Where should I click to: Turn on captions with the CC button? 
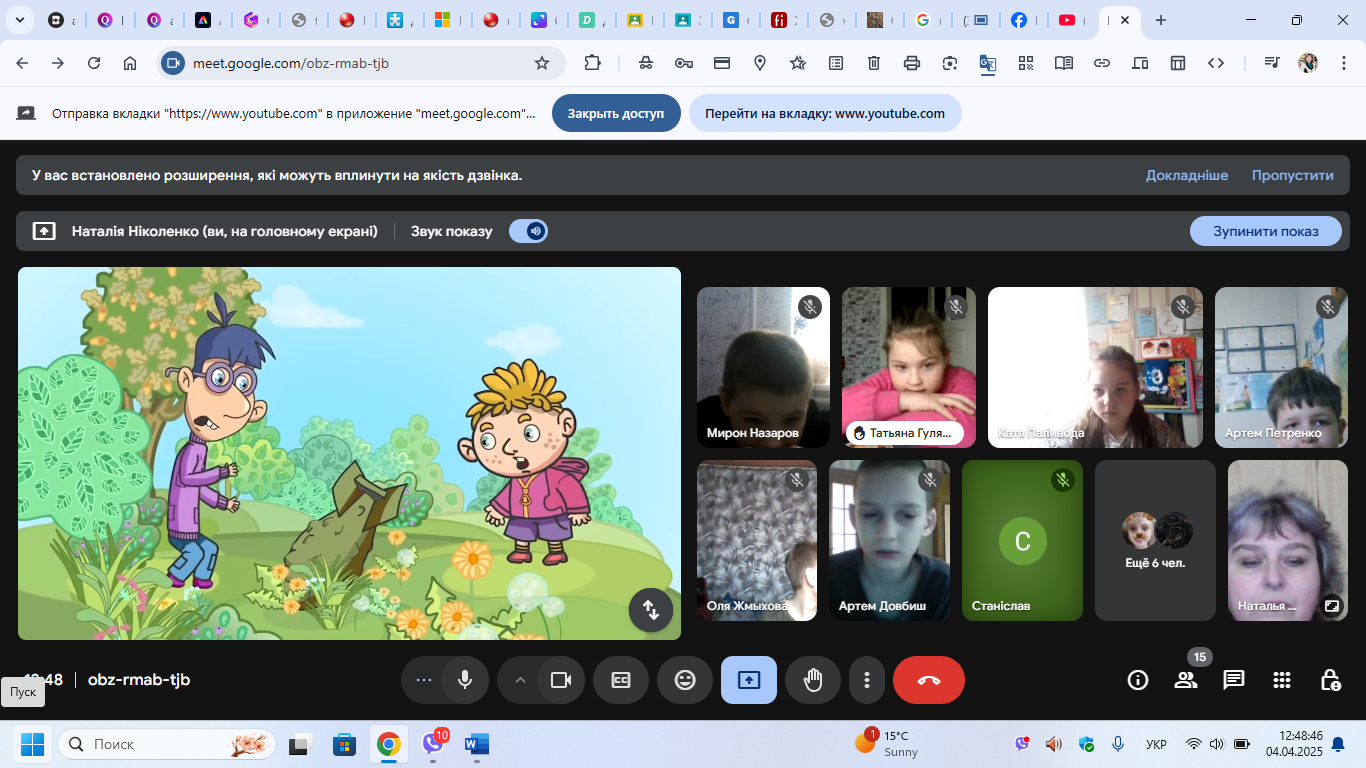tap(621, 680)
